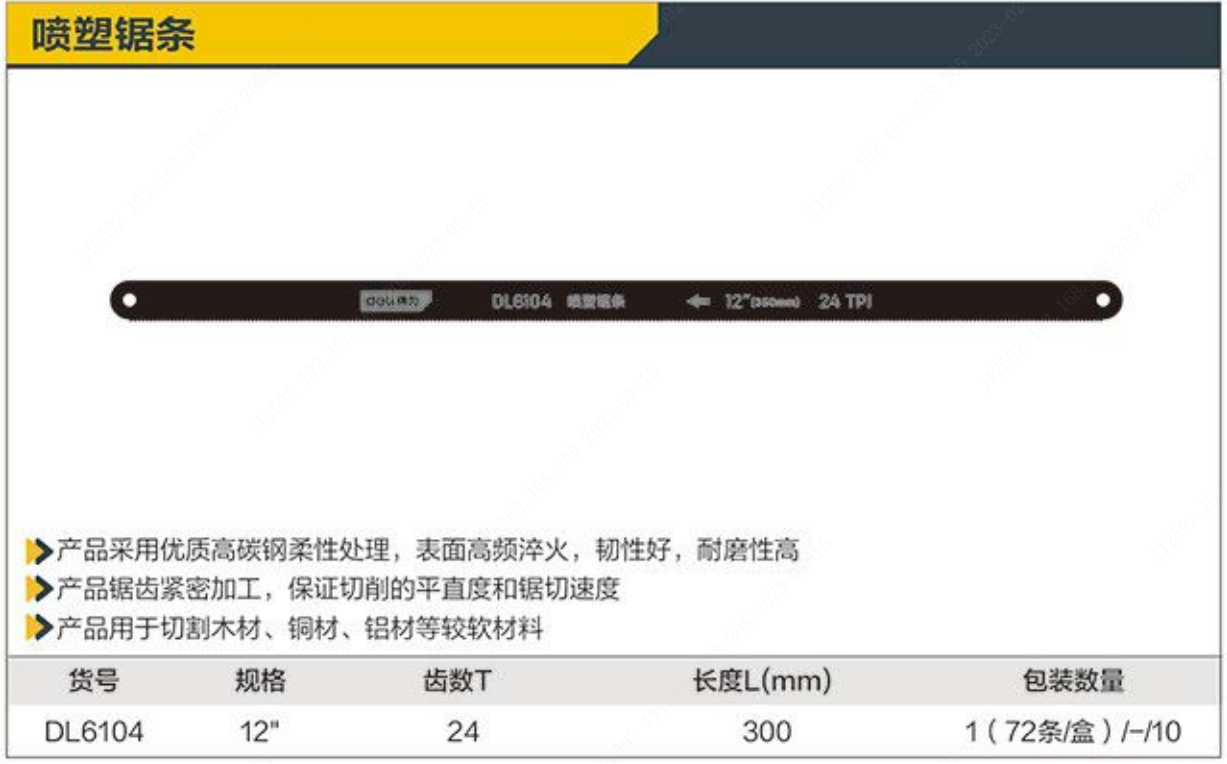
Task: Click the deli logo on the blade
Action: point(396,301)
